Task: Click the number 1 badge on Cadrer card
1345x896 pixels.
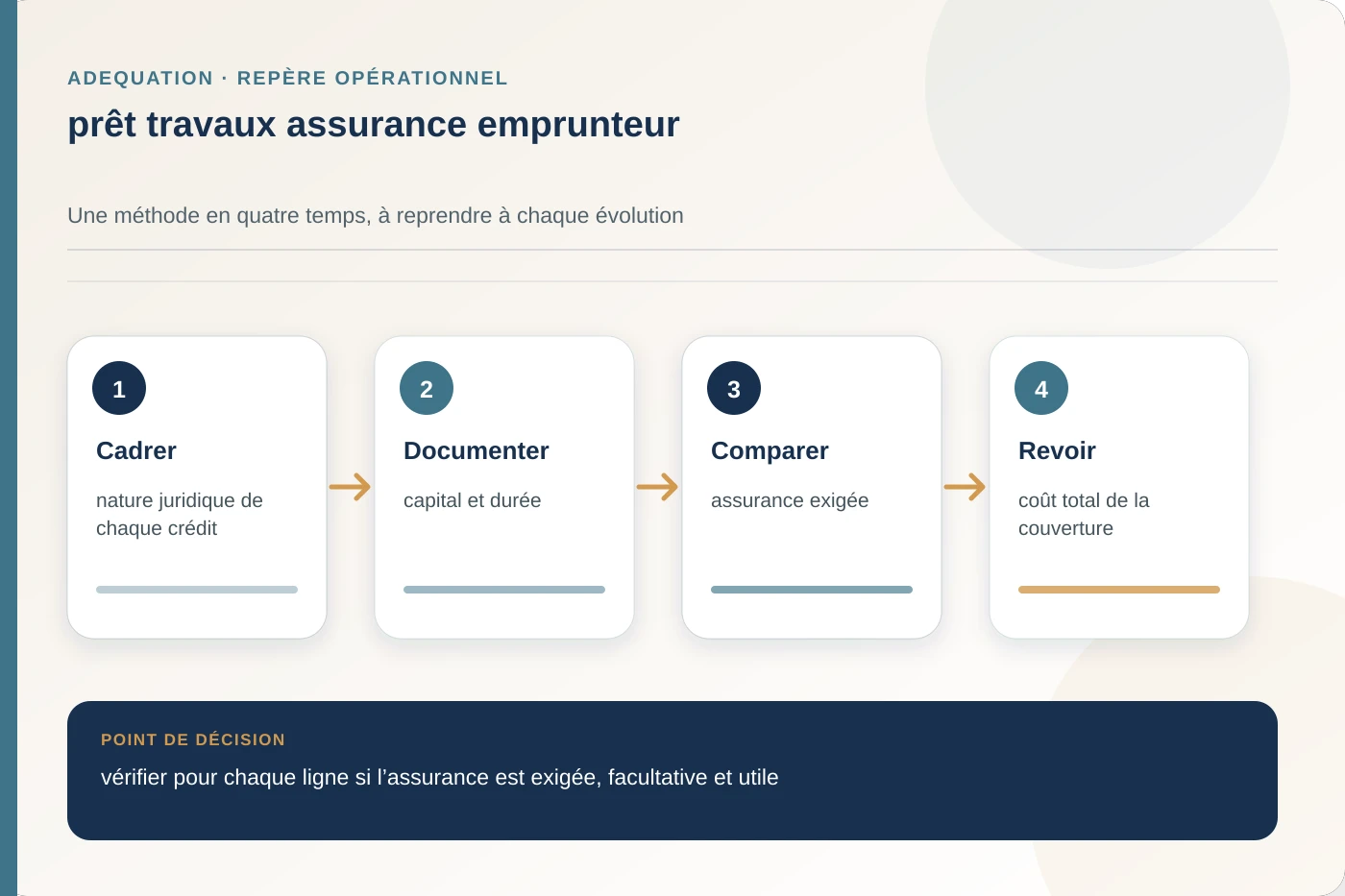Action: (119, 388)
